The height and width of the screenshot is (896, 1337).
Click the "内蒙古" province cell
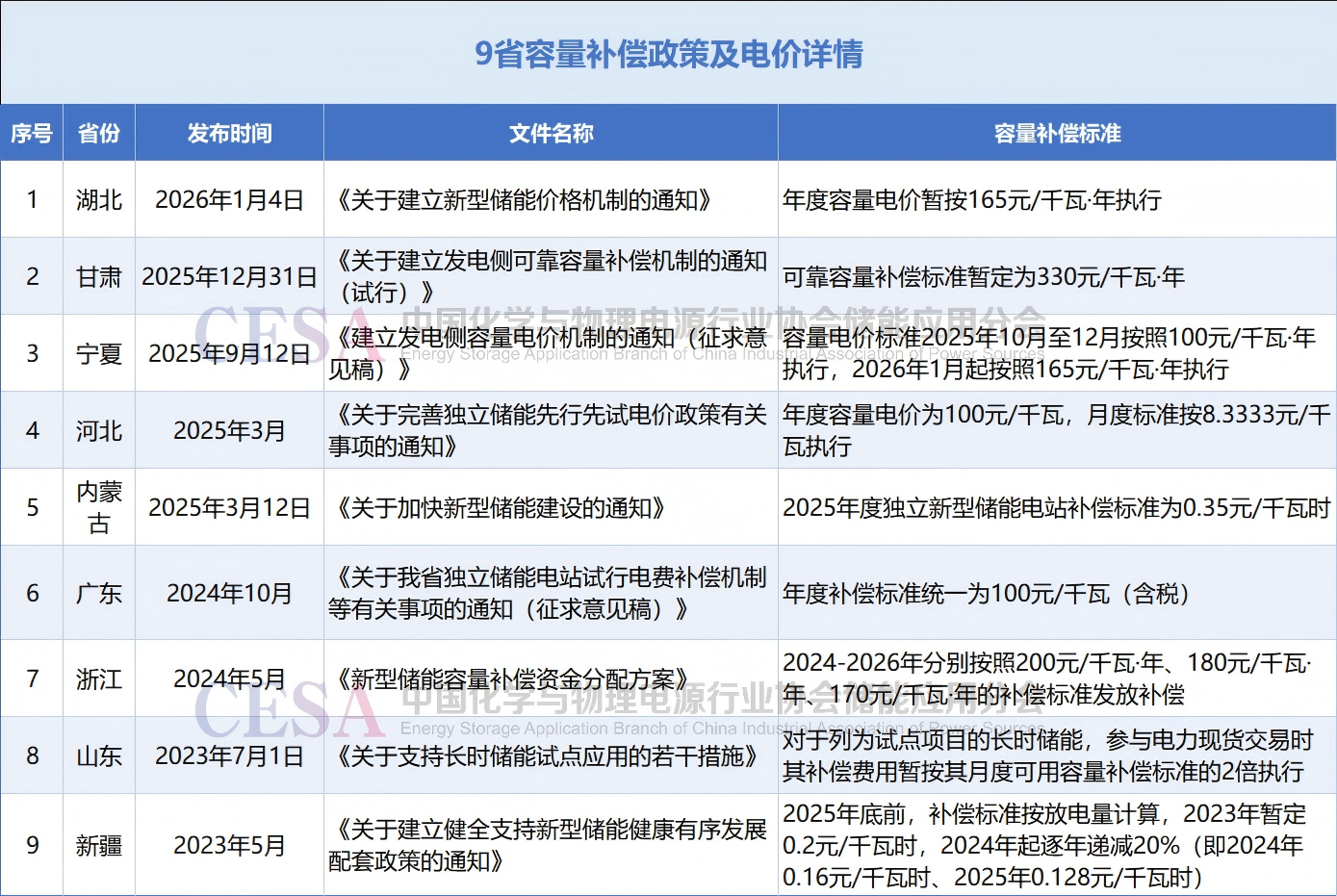pos(99,507)
